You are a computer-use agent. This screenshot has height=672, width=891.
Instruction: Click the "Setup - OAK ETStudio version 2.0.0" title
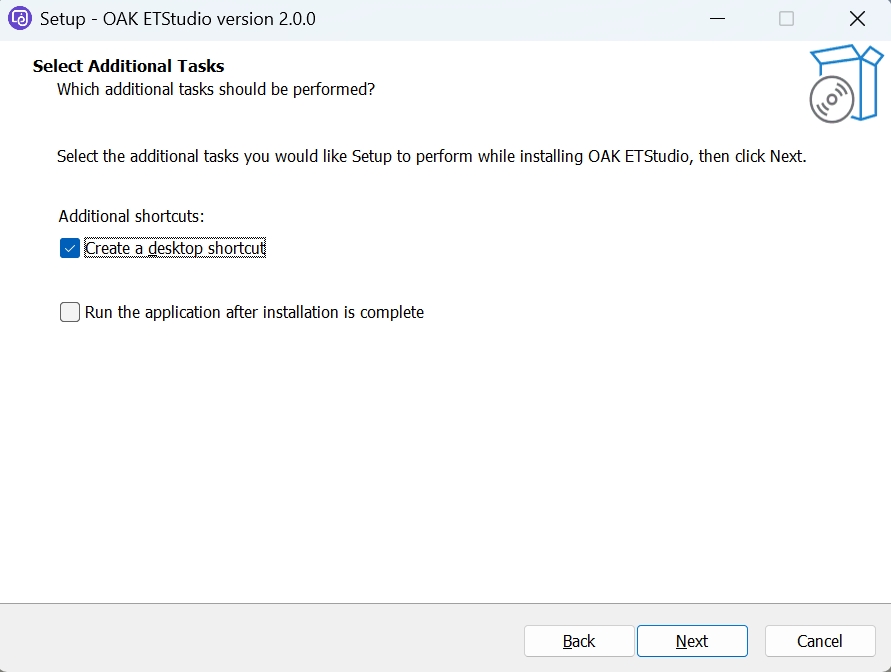(178, 19)
